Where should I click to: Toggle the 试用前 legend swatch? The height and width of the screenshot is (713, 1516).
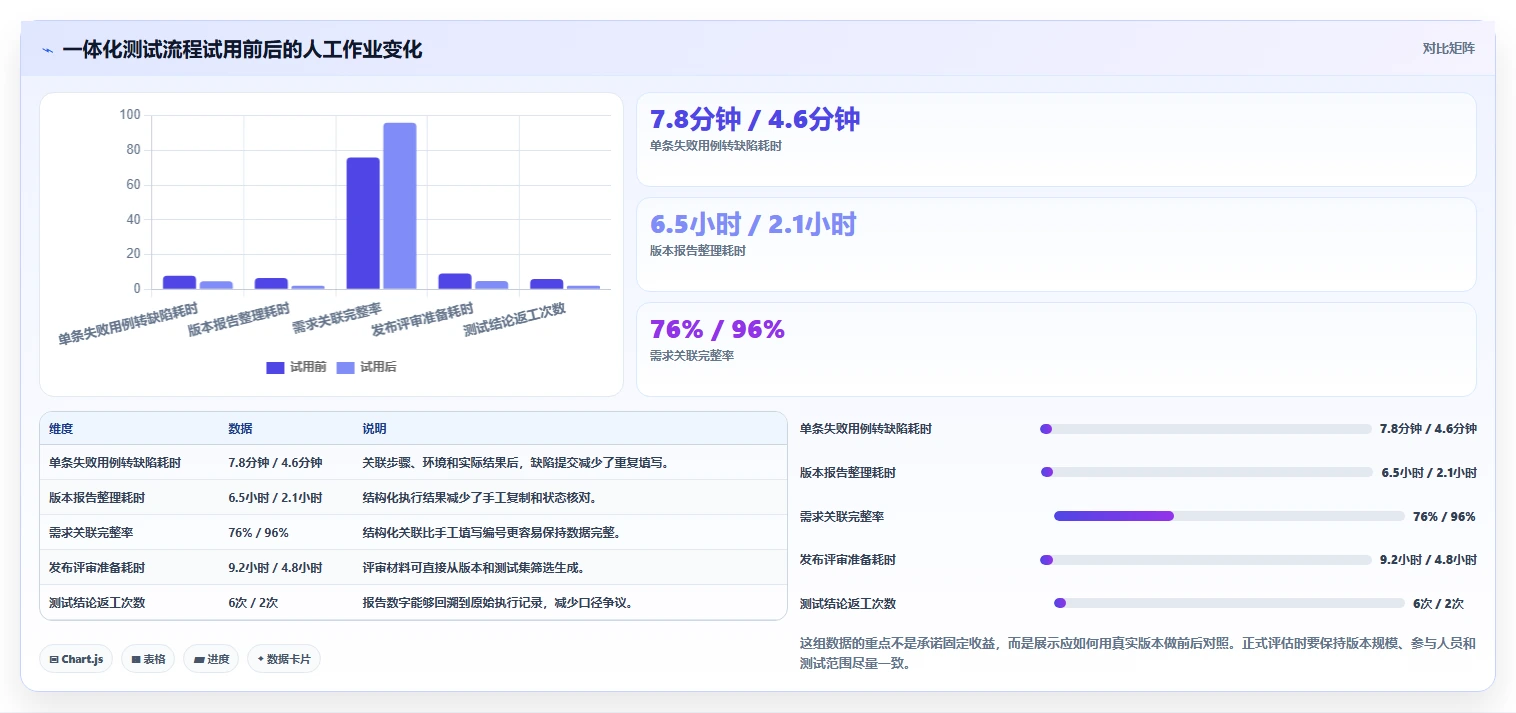275,367
